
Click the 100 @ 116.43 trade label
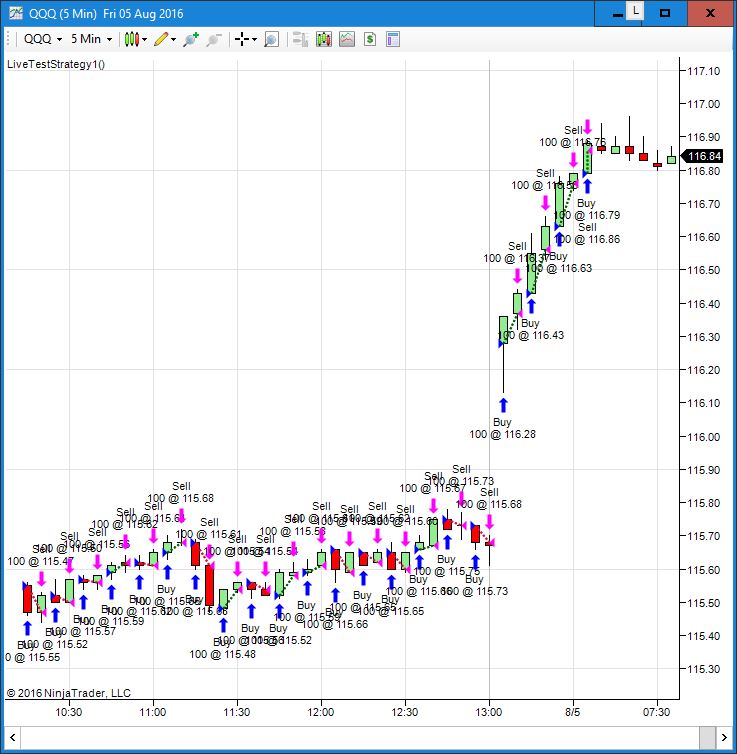[531, 335]
